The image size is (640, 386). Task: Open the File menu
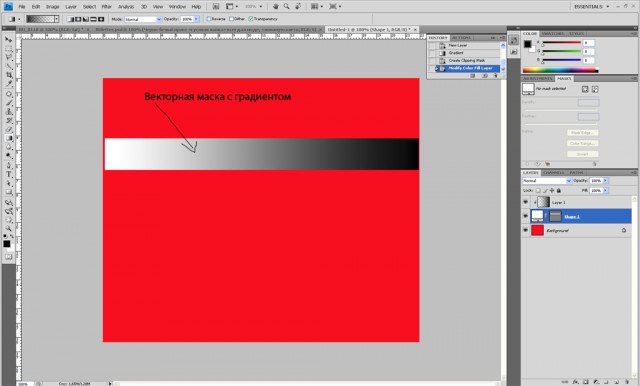(x=22, y=7)
